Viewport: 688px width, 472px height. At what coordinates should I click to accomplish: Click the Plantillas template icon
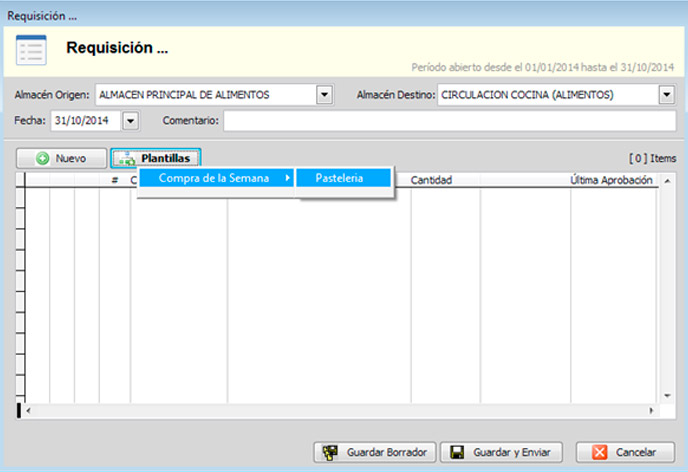coord(126,159)
